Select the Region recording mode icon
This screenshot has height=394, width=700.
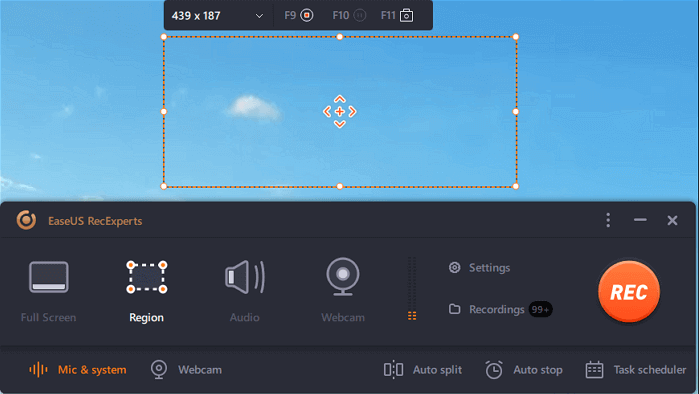point(146,277)
